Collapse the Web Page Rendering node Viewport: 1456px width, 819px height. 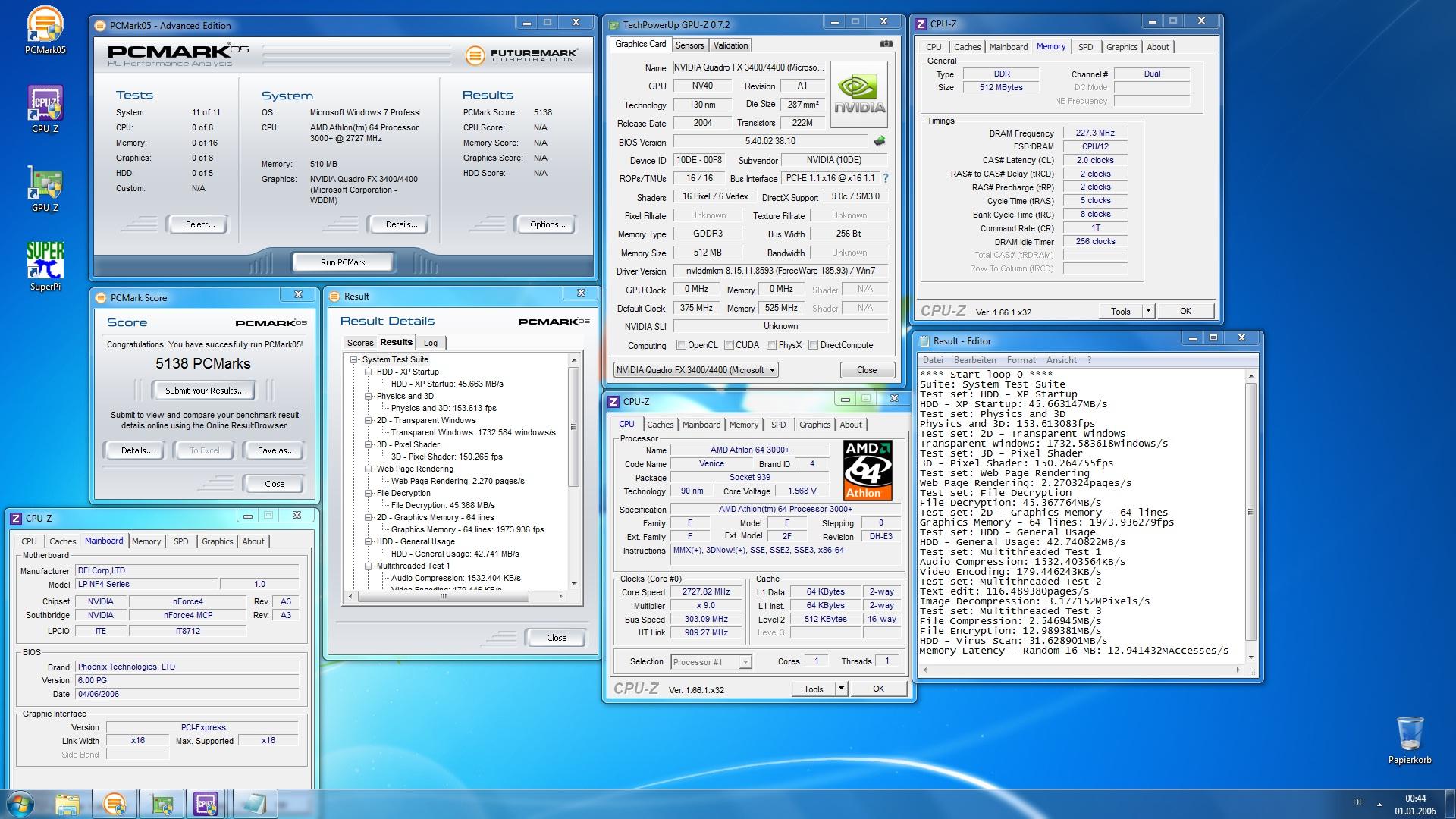tap(369, 469)
